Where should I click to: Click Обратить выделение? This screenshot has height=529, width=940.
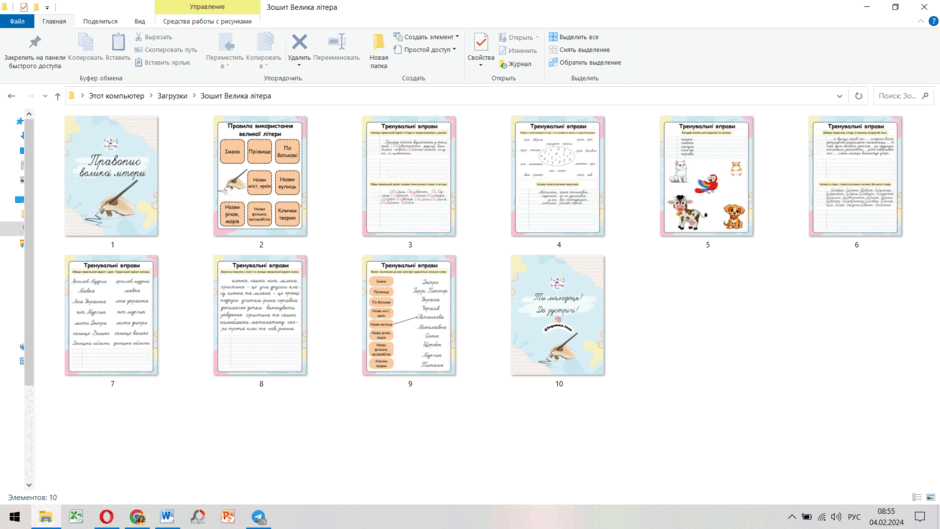pos(585,62)
